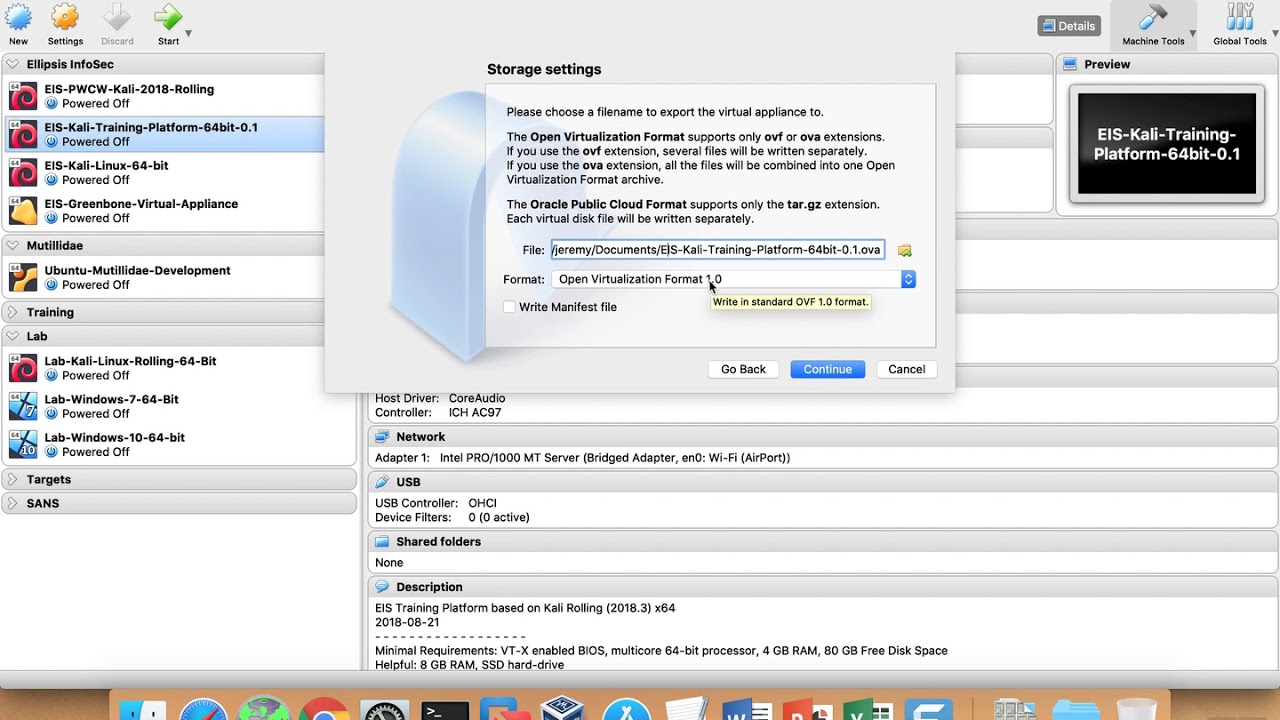The height and width of the screenshot is (720, 1280).
Task: Open the Global Tools dropdown arrow
Action: point(1274,34)
